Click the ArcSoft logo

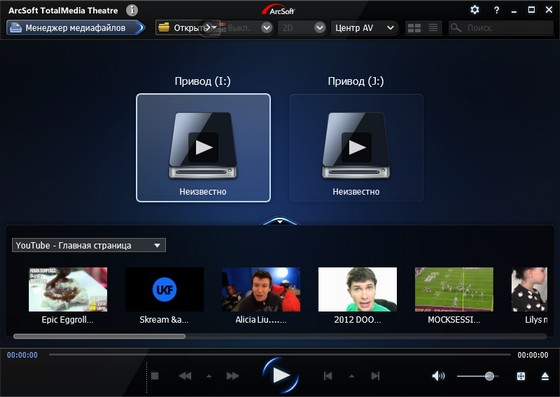(279, 10)
